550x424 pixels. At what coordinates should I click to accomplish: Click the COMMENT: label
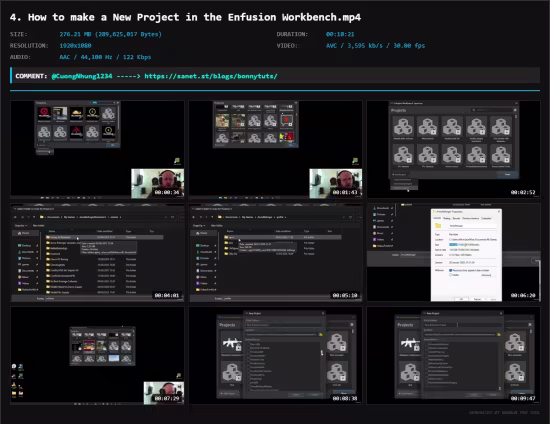tap(31, 76)
